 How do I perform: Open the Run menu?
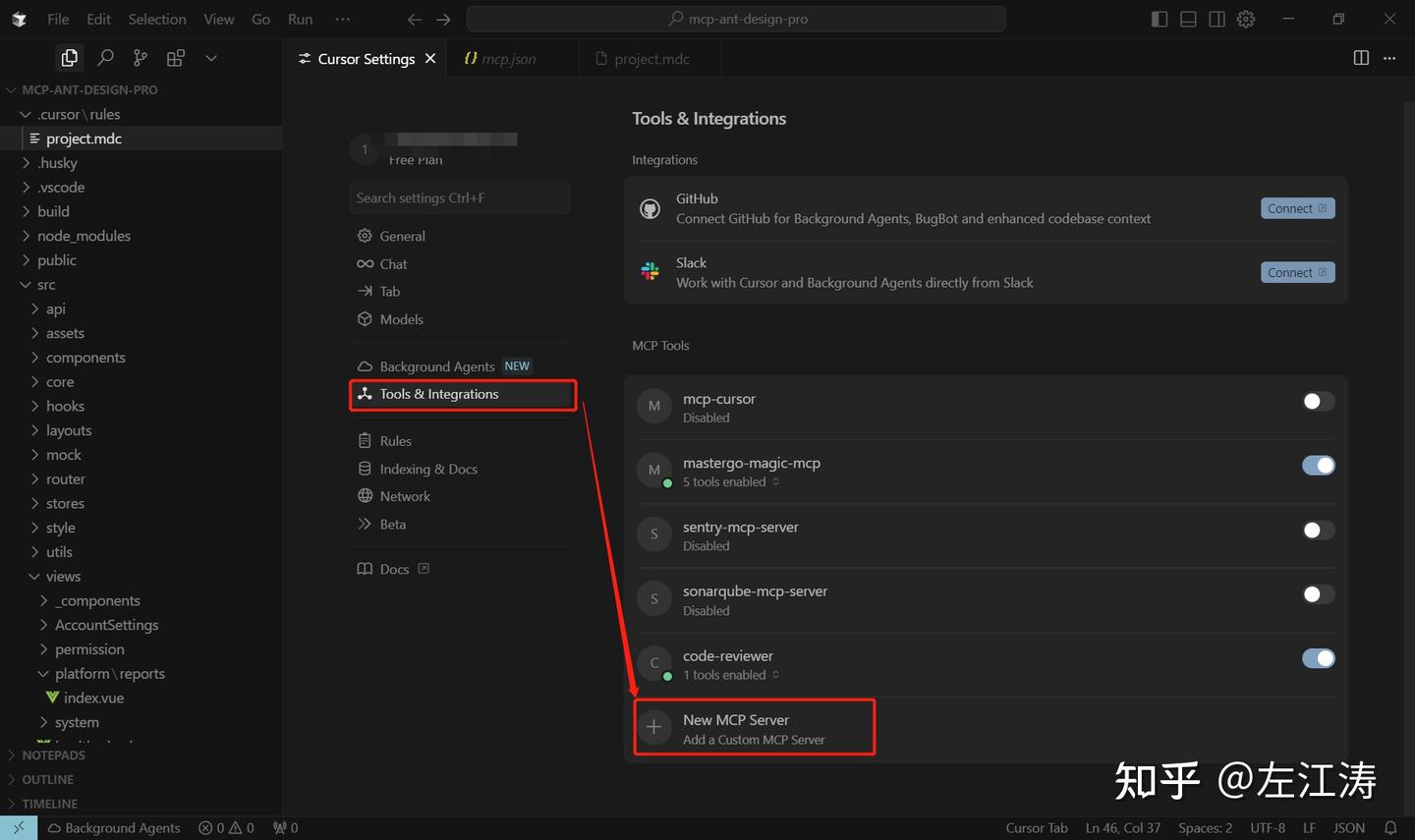(x=301, y=19)
